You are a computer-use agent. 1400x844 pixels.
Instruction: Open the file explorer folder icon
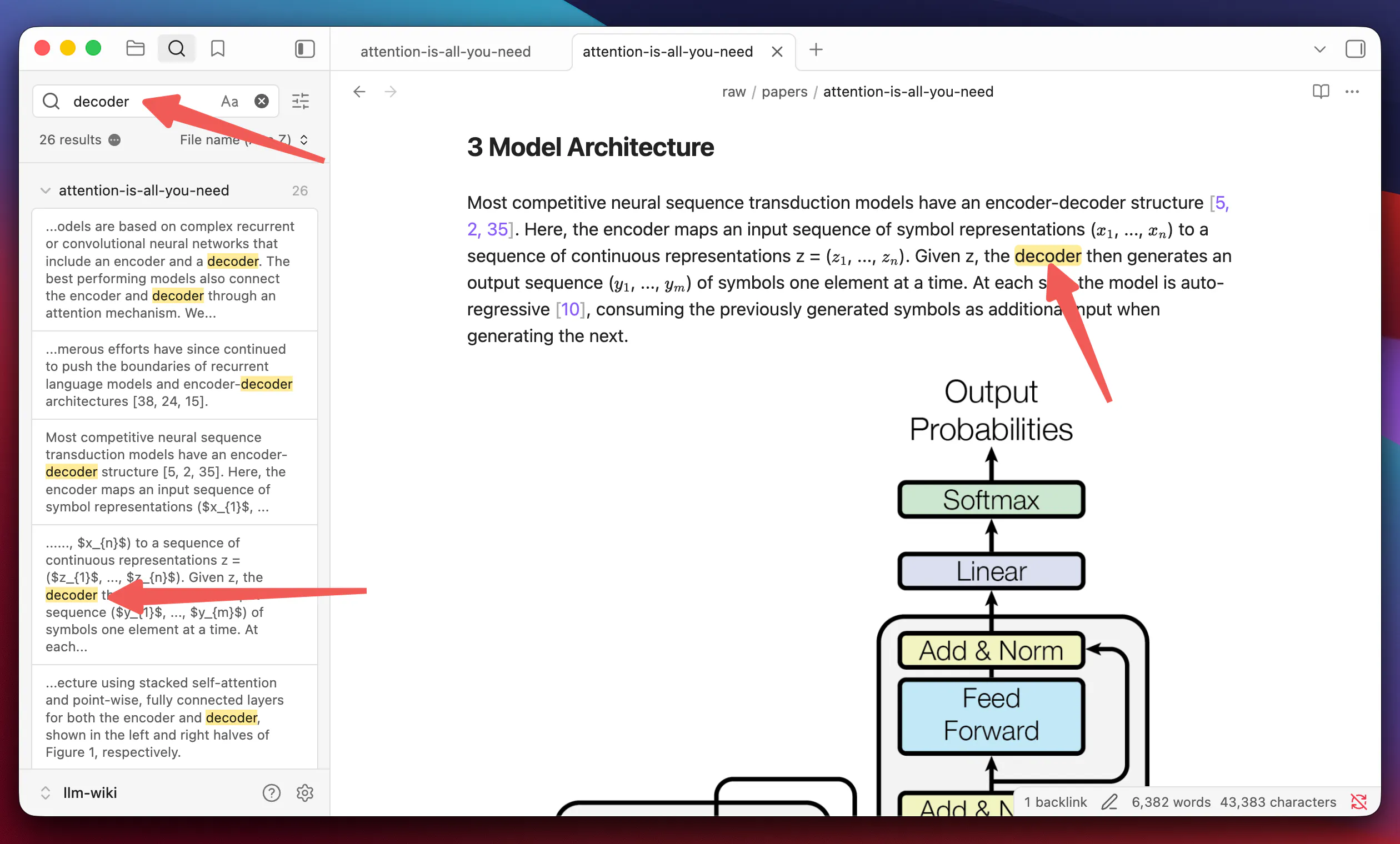[135, 49]
